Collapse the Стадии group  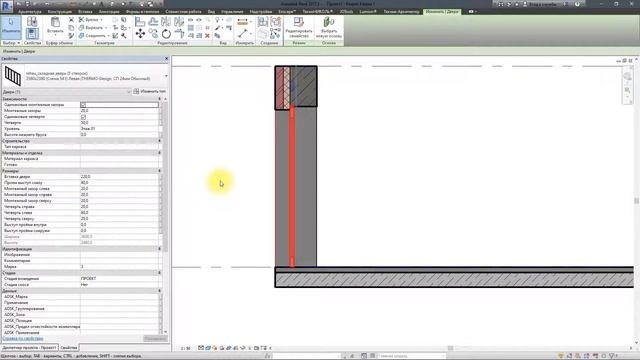pyautogui.click(x=160, y=273)
